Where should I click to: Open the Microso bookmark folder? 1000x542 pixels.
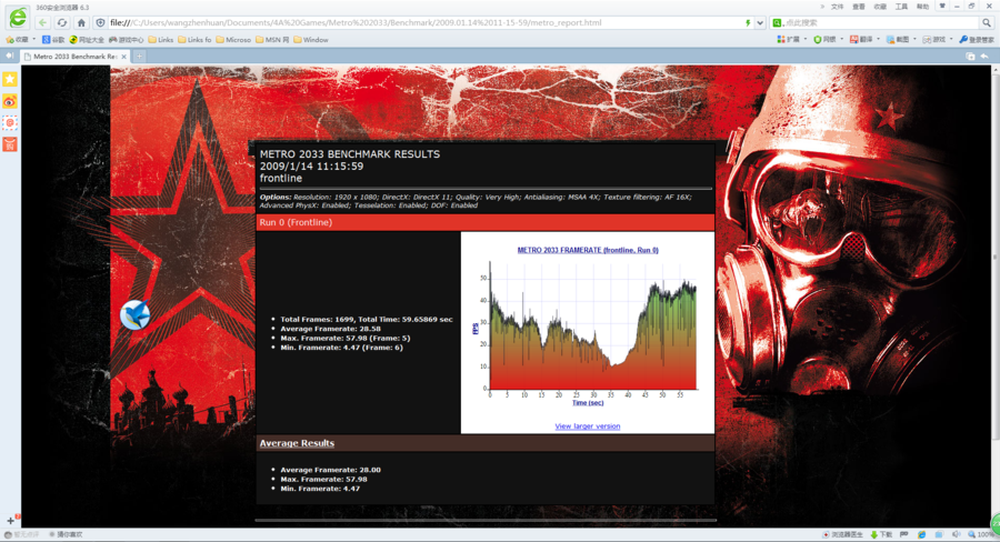pyautogui.click(x=233, y=40)
